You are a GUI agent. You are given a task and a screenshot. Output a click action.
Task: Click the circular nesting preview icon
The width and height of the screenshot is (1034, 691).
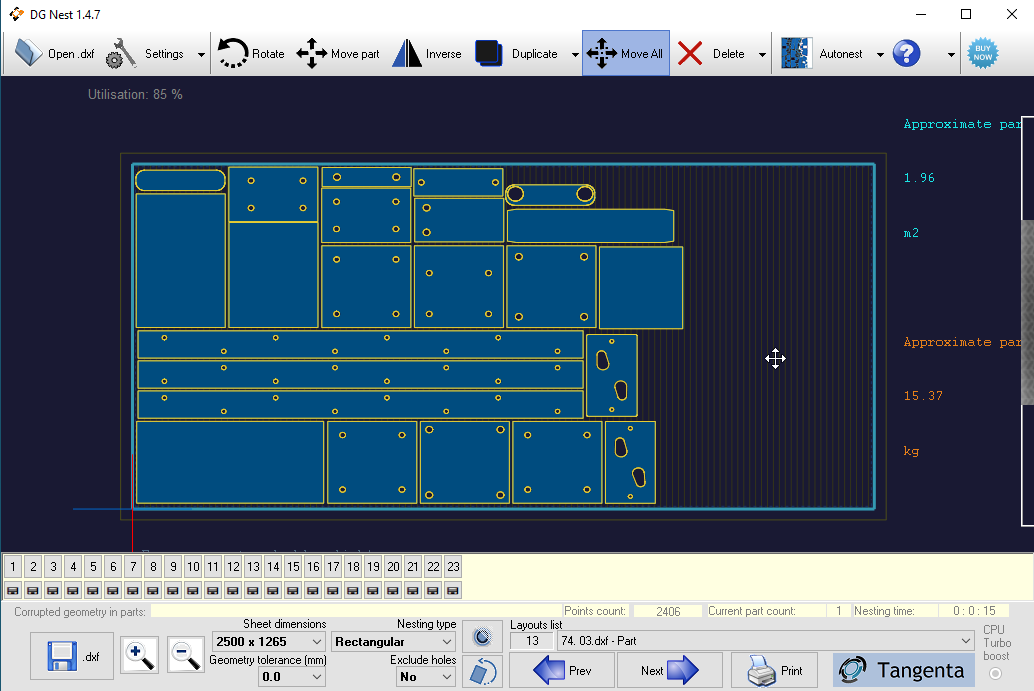pos(483,636)
